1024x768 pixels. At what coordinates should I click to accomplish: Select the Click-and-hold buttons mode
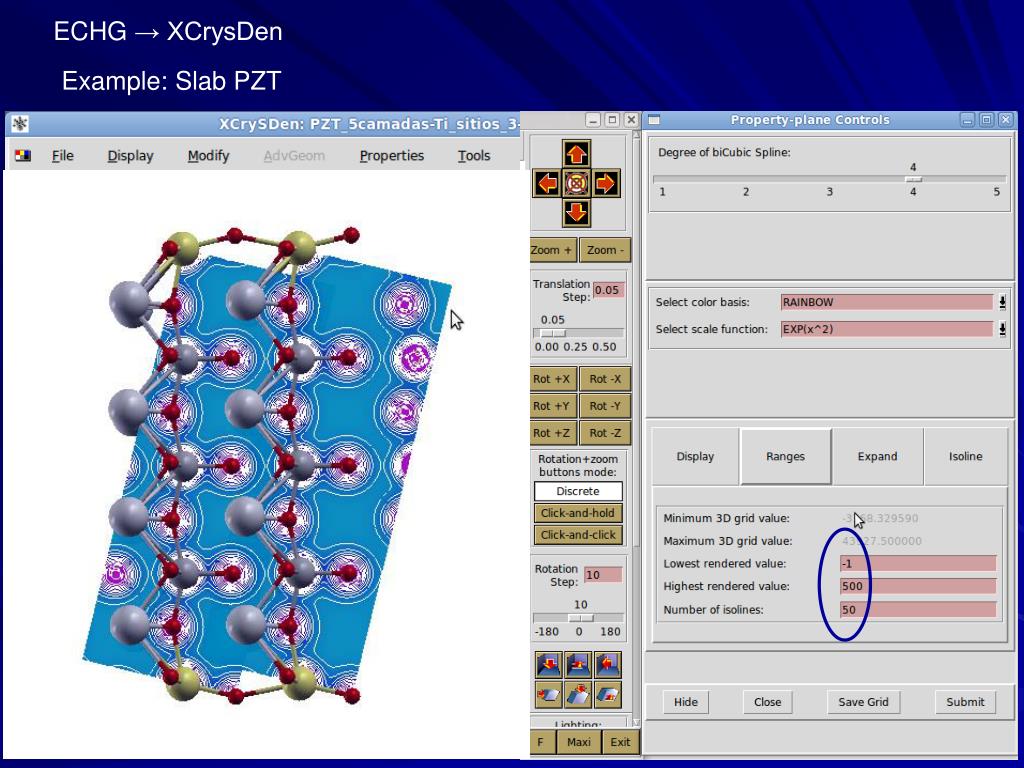[578, 513]
